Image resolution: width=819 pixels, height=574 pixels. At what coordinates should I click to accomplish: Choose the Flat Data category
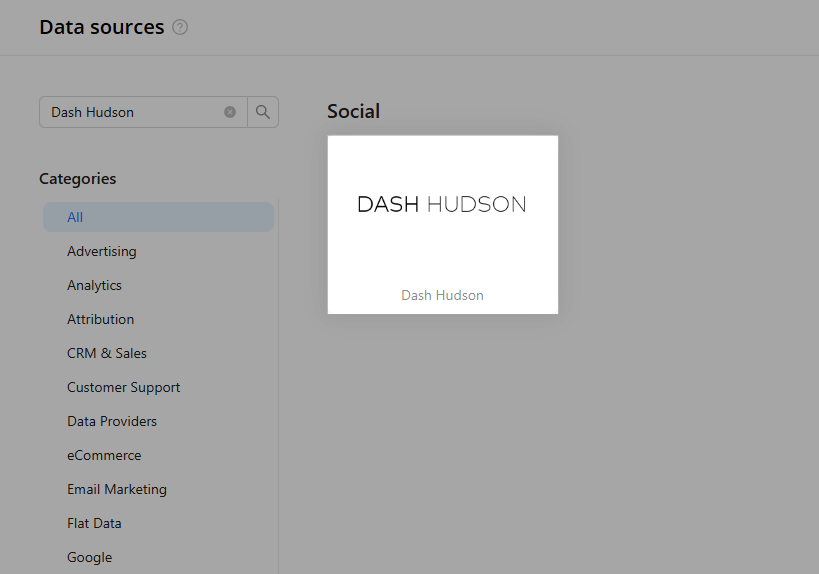pos(94,523)
